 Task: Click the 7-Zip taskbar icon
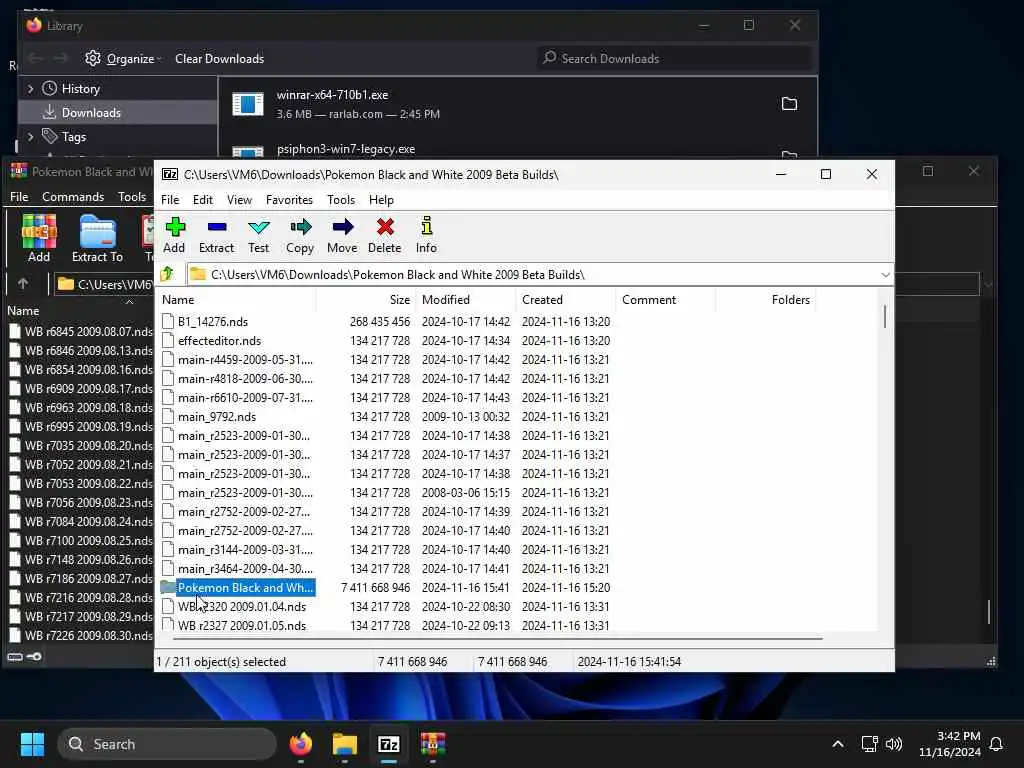[x=389, y=744]
